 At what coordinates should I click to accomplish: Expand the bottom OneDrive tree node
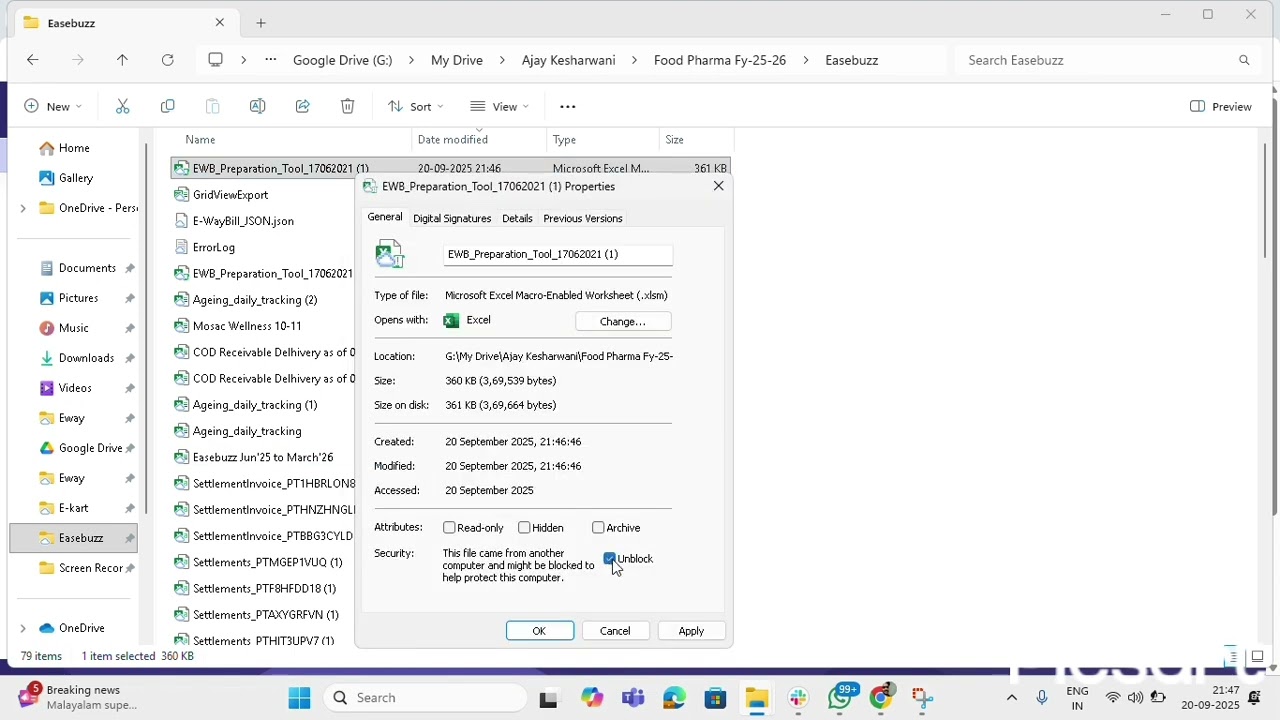23,628
